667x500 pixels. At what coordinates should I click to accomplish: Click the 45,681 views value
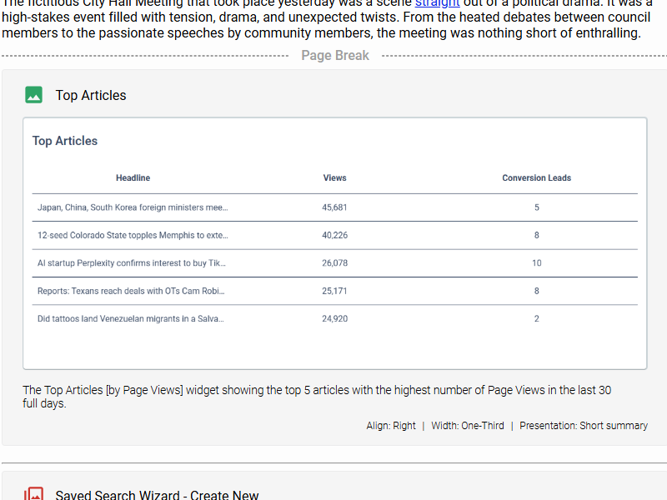(x=335, y=208)
